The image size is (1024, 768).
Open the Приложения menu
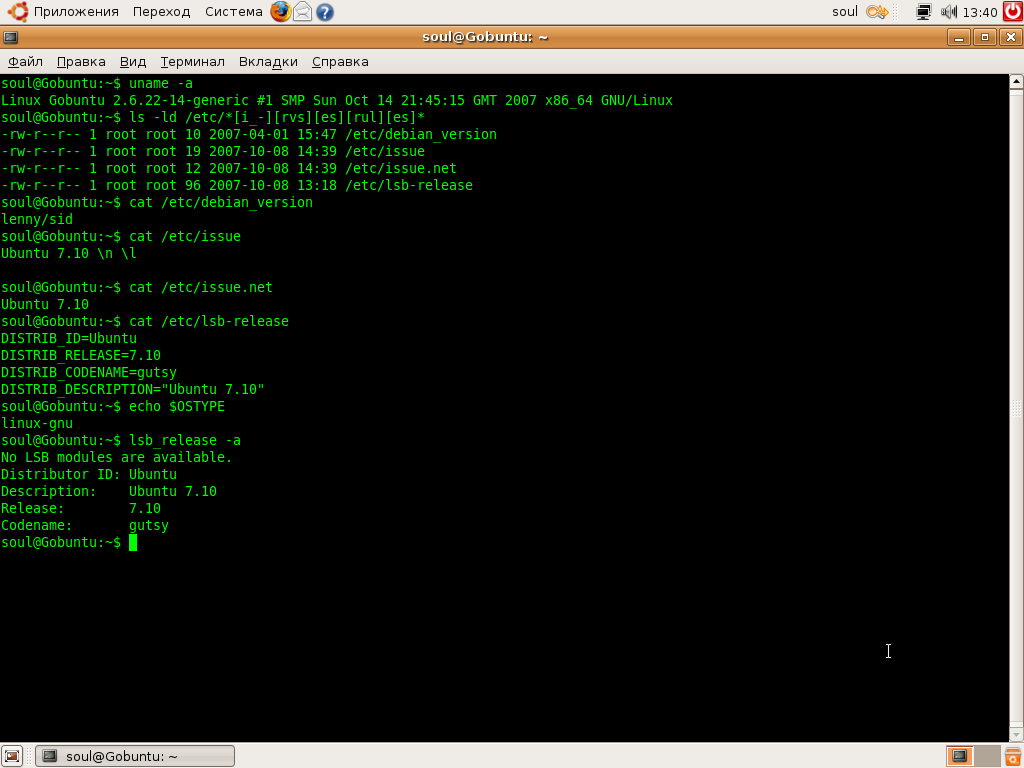point(76,12)
